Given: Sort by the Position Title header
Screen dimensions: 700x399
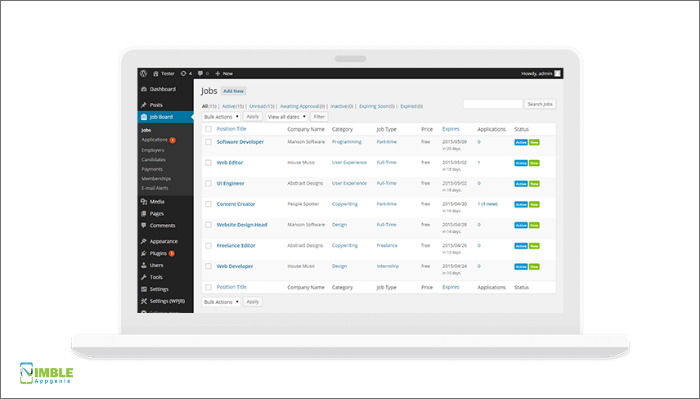Looking at the screenshot, I should tap(231, 129).
